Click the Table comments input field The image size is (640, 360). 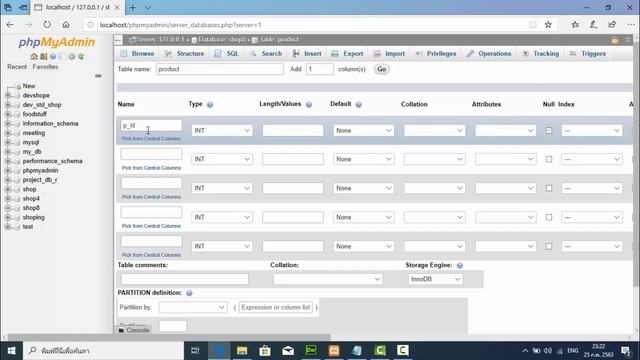(x=184, y=279)
